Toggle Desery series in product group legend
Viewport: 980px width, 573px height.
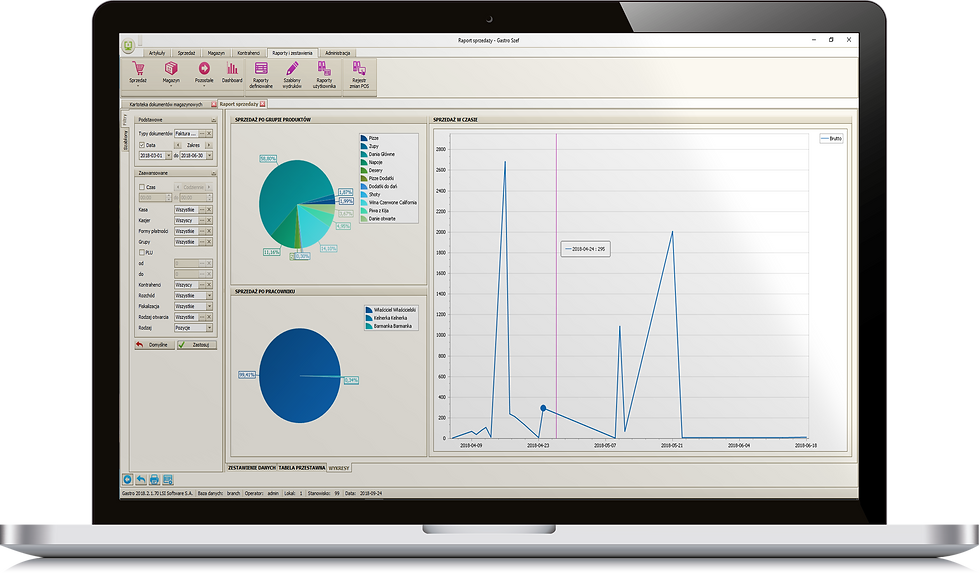point(371,171)
